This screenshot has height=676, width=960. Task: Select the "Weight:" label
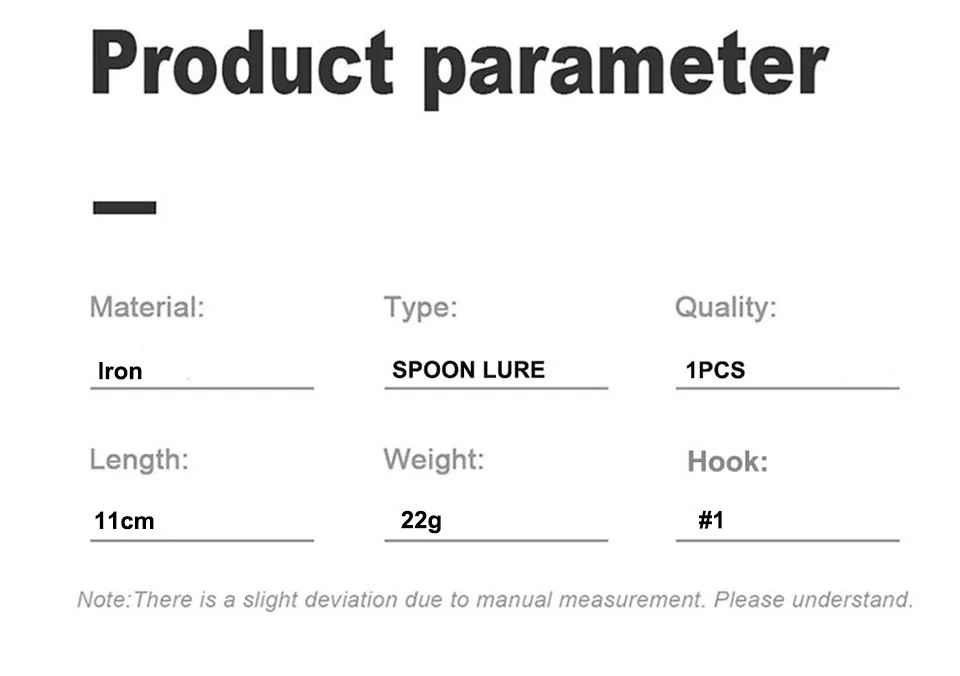tap(433, 460)
